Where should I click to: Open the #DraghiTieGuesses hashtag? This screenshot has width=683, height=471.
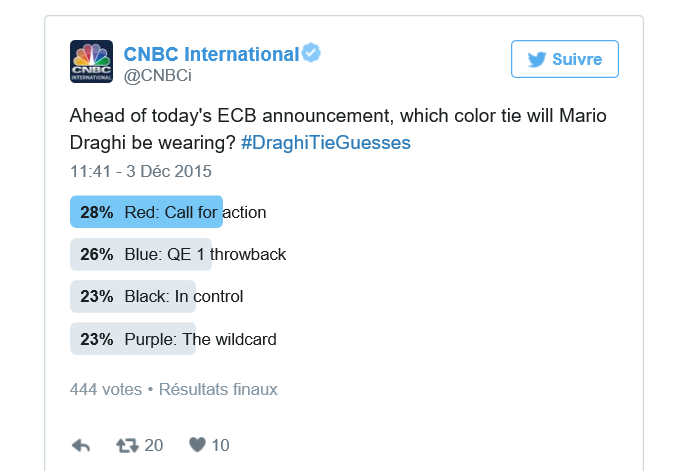(326, 143)
